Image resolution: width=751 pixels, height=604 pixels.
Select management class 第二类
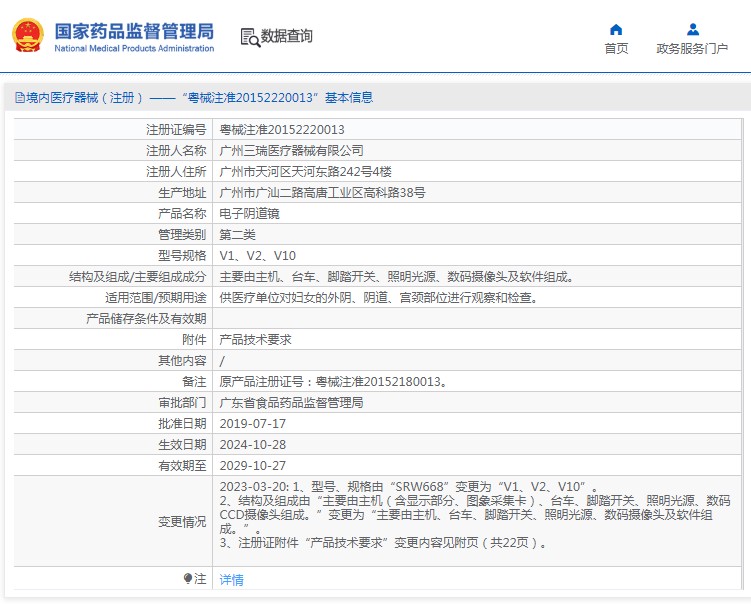click(x=238, y=235)
